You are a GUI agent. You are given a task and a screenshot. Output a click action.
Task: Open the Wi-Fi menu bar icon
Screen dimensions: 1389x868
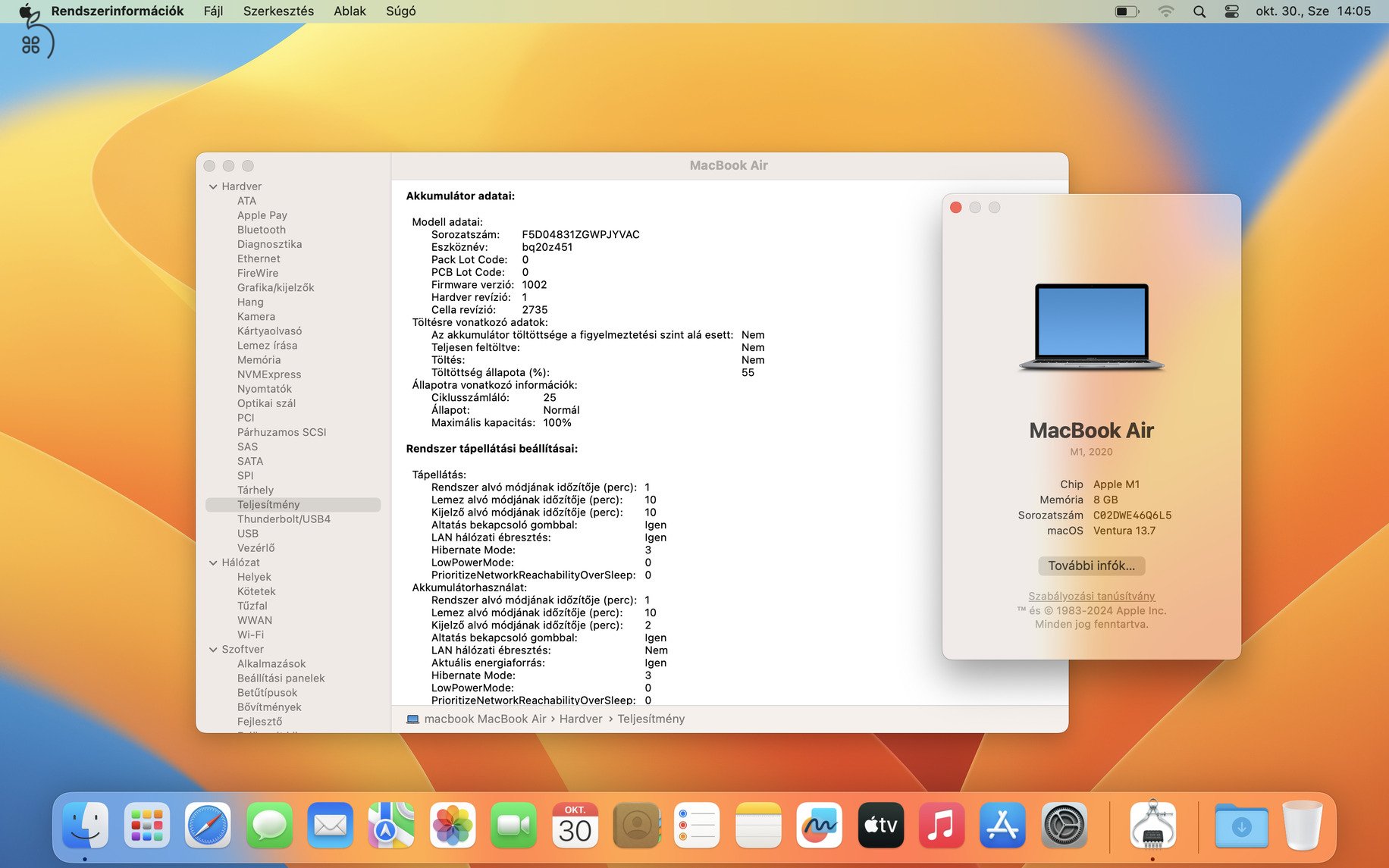1166,11
